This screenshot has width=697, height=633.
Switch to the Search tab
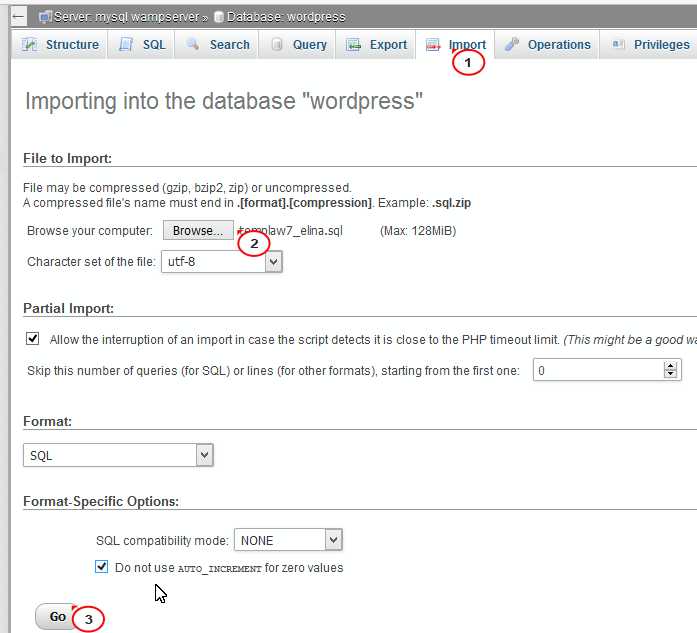(x=216, y=44)
